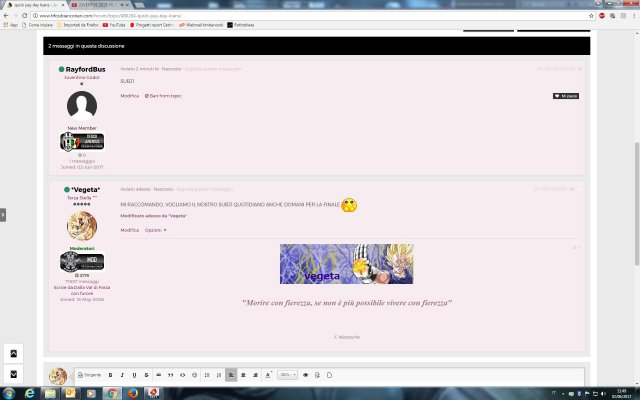Click Modifica on RayfordBus's post
This screenshot has height=400, width=640.
point(130,96)
